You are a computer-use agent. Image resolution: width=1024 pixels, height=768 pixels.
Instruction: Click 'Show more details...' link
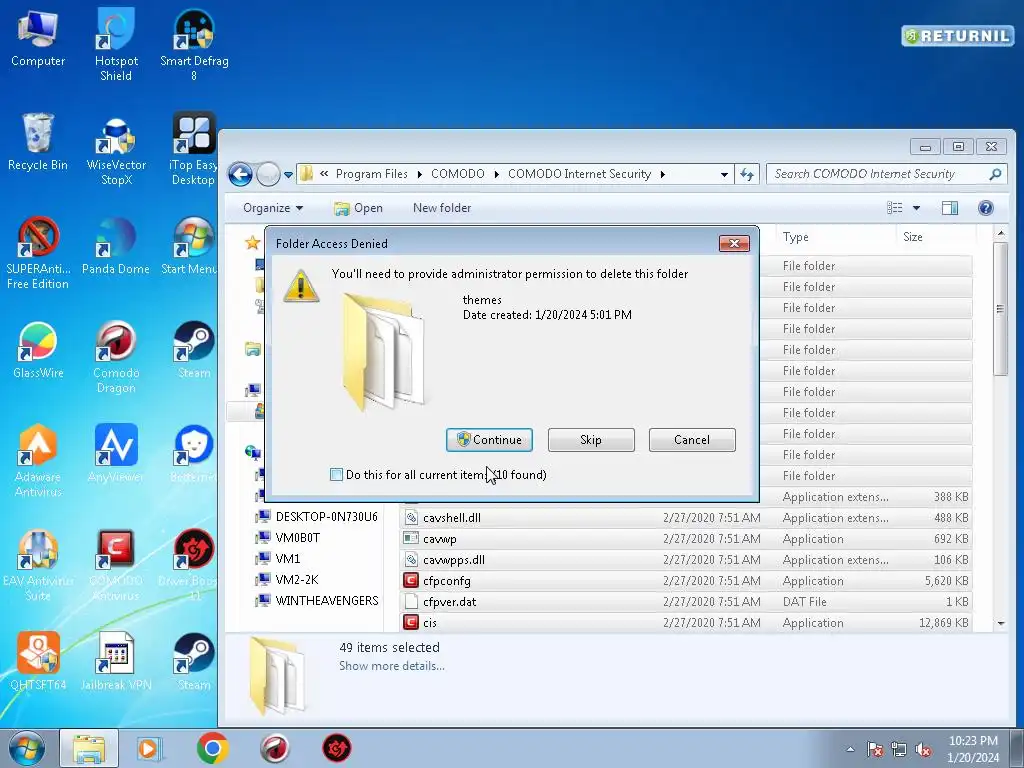click(392, 666)
